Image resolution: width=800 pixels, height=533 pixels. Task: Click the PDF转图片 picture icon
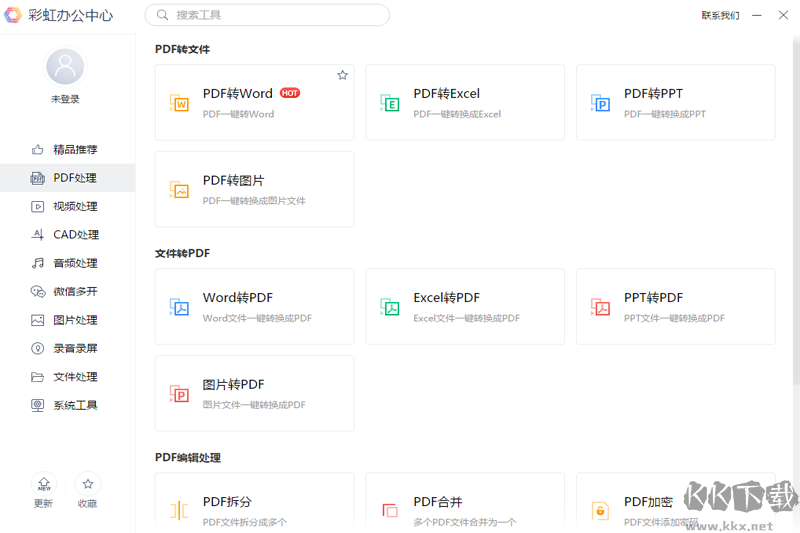click(x=180, y=190)
